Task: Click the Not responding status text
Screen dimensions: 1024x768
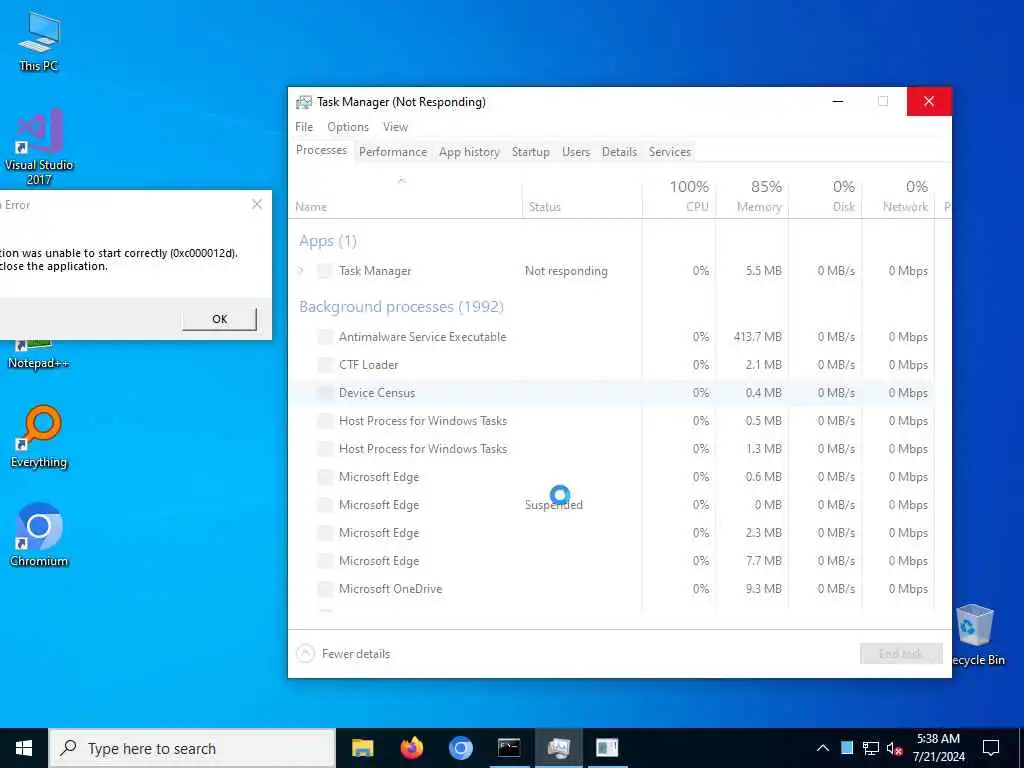Action: coord(566,271)
